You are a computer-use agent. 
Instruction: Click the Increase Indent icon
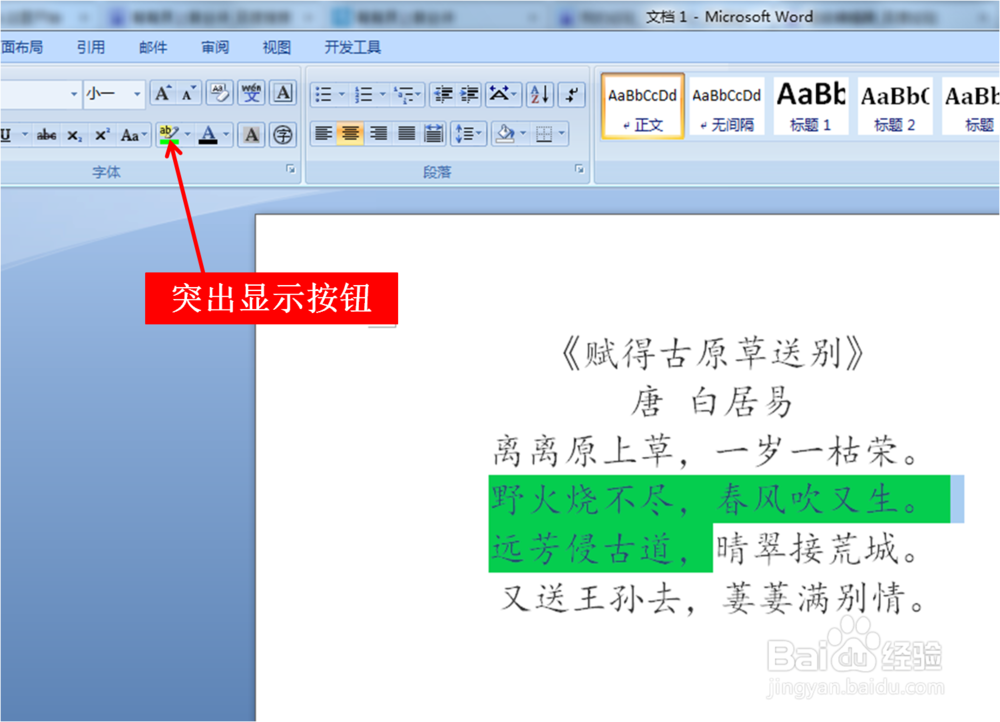pyautogui.click(x=469, y=93)
